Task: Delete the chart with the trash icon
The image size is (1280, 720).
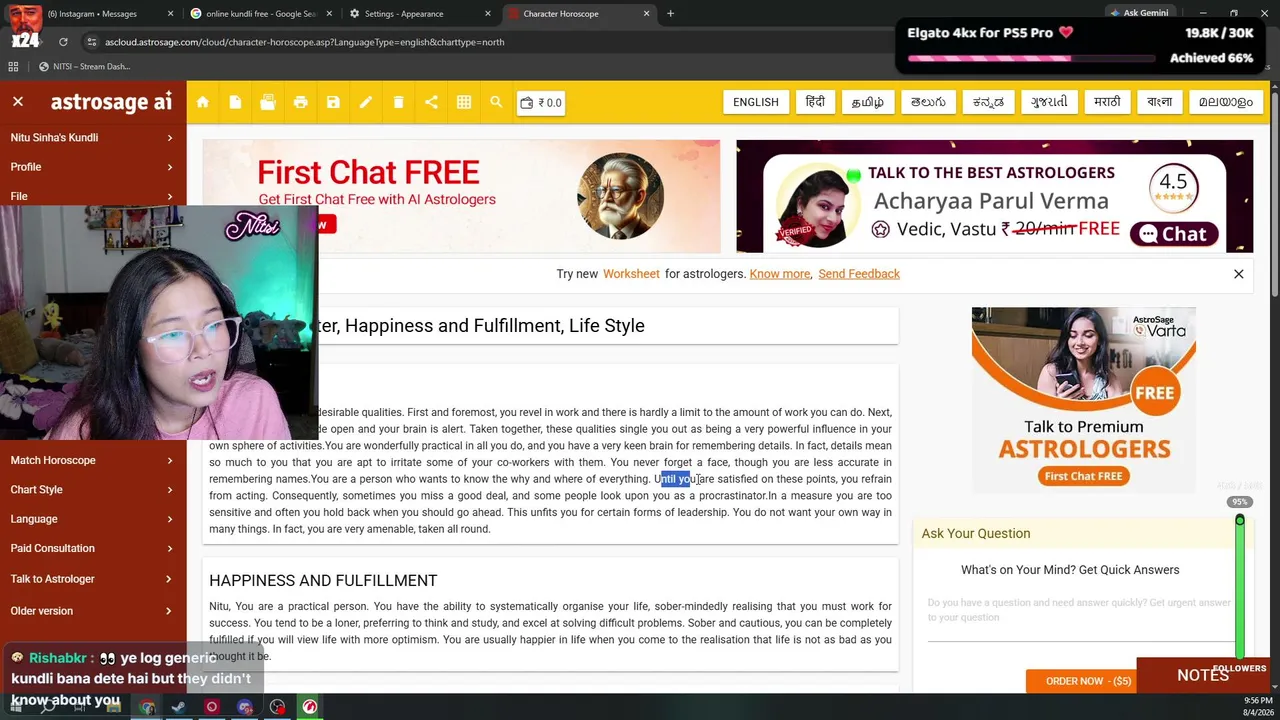Action: pos(398,102)
